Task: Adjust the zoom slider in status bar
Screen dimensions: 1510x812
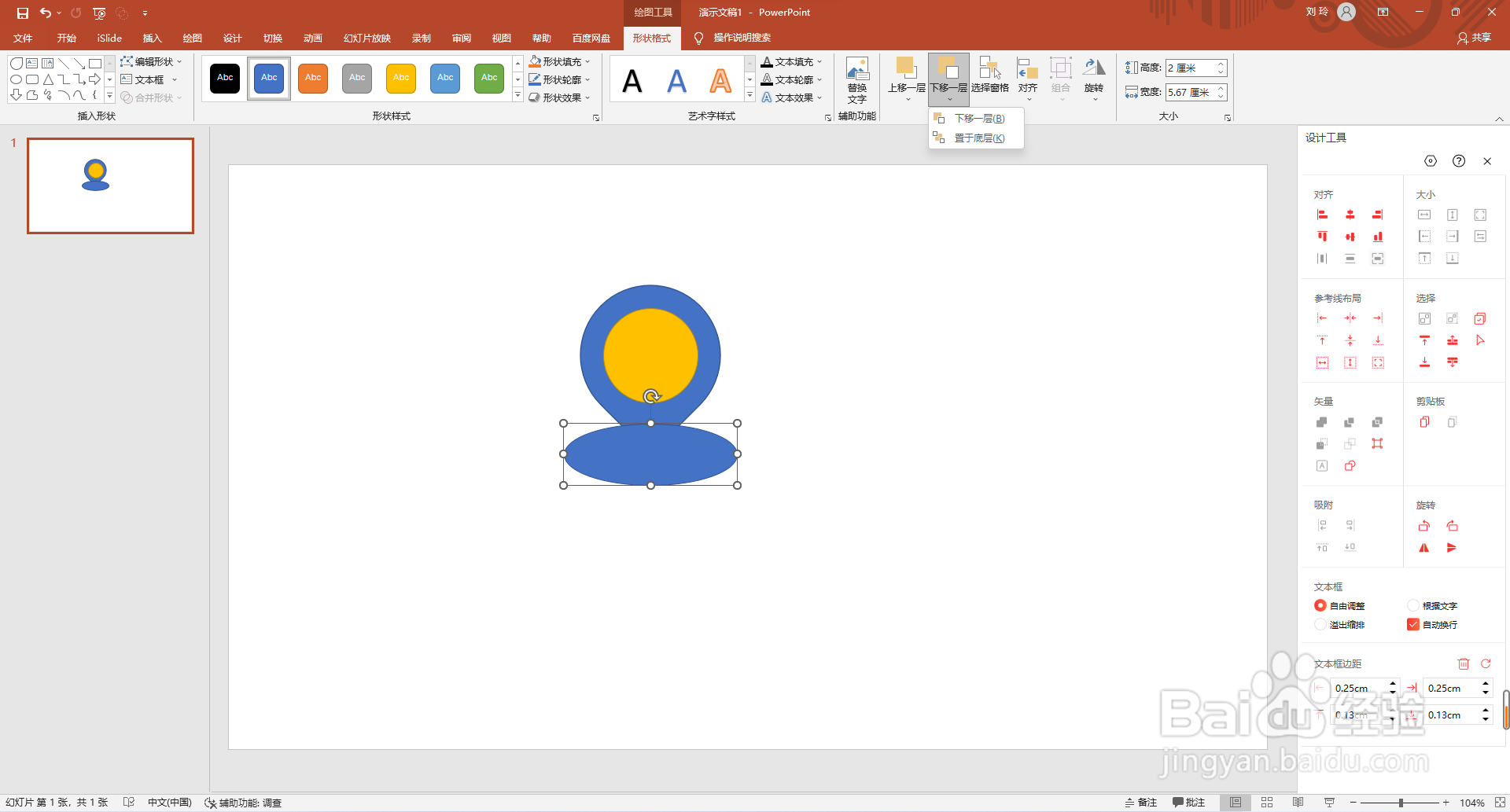Action: pos(1401,803)
